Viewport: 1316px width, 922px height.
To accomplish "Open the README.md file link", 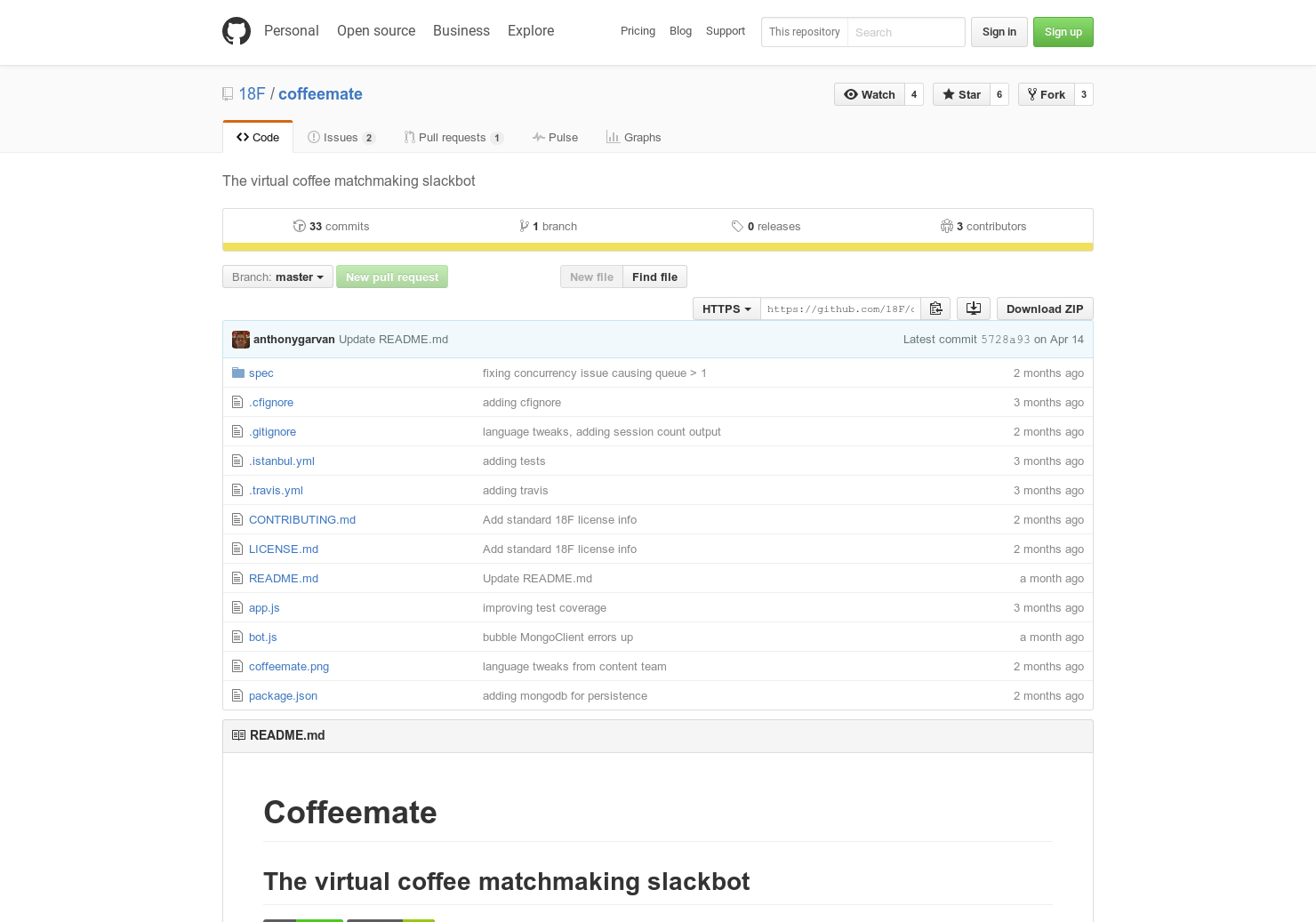I will (284, 578).
